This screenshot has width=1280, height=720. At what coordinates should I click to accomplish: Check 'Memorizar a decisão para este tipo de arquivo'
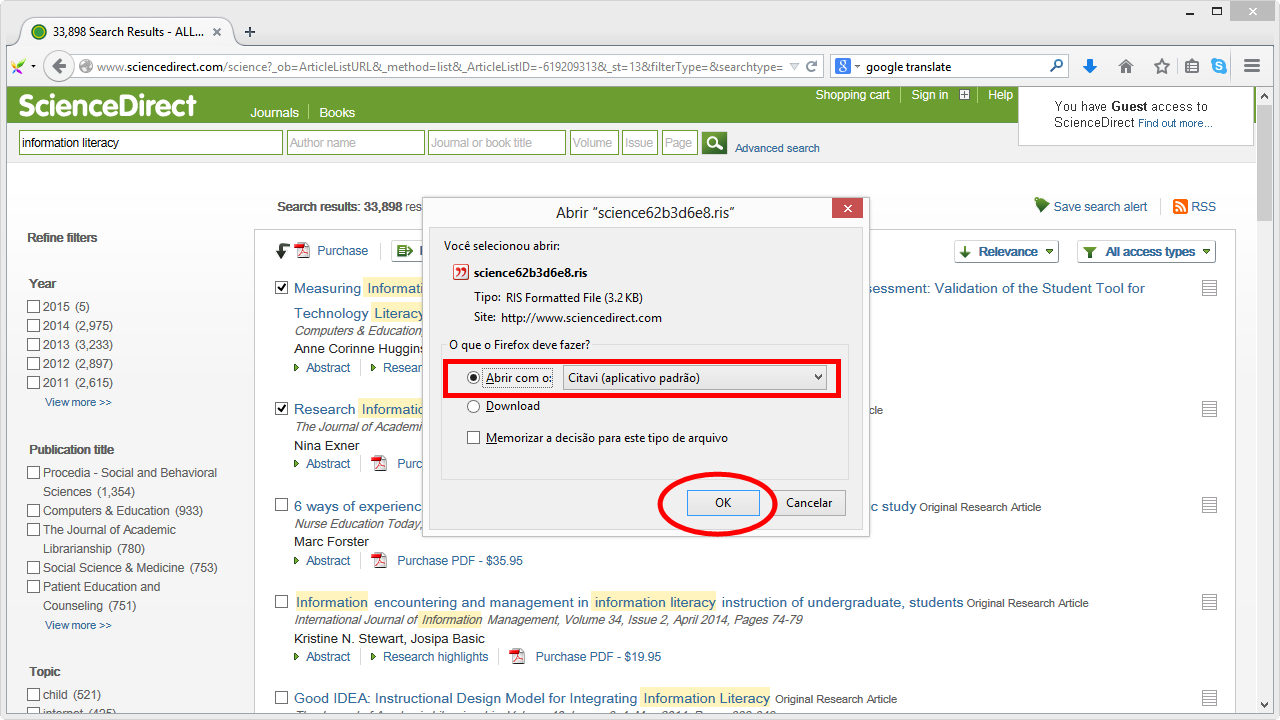click(474, 438)
